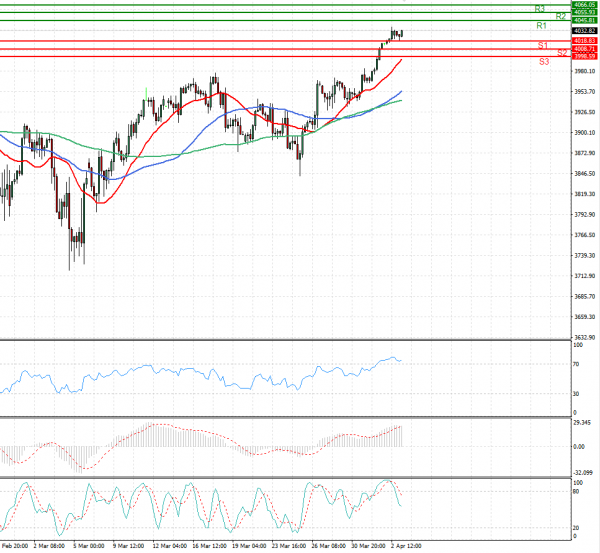Viewport: 600px width, 553px height.
Task: Select the red S1 line label
Action: coord(543,46)
